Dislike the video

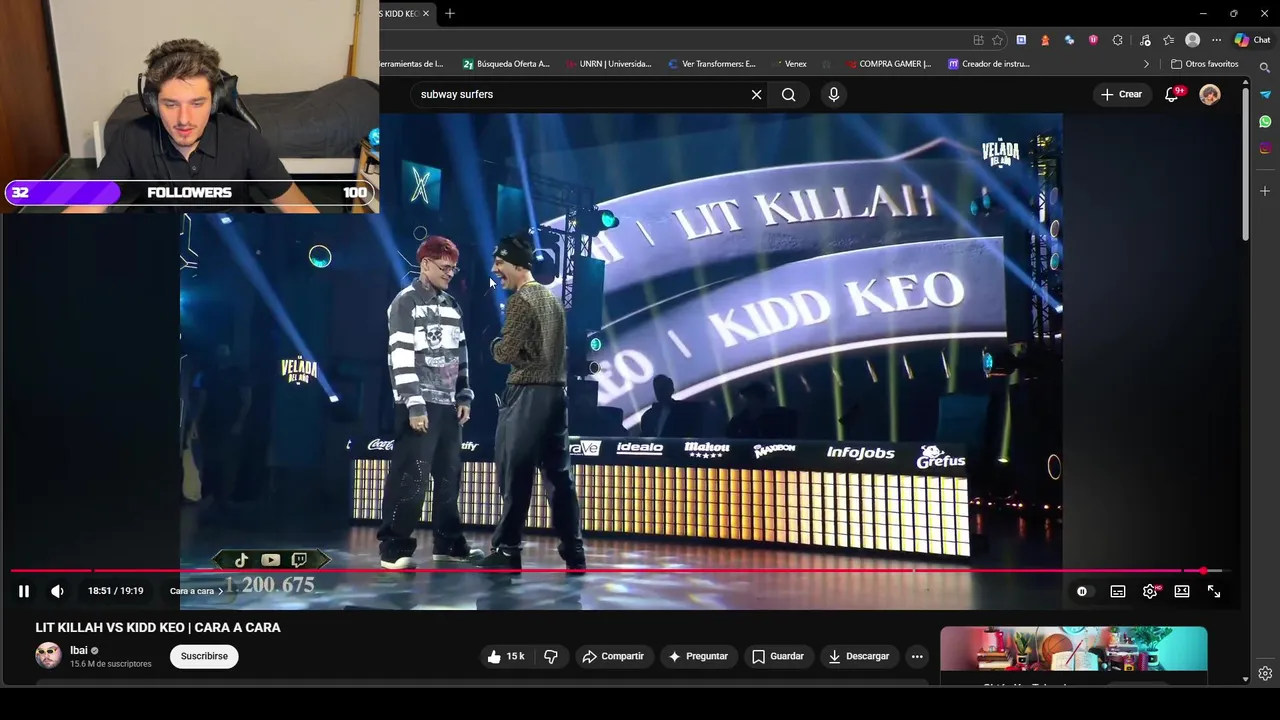coord(550,656)
